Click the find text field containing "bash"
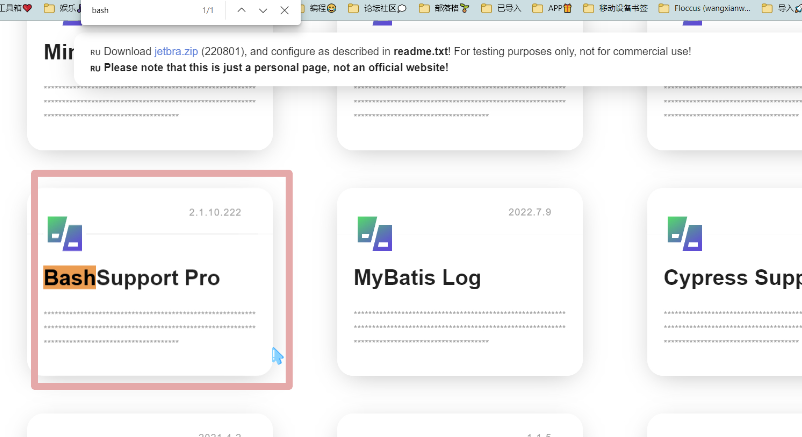The width and height of the screenshot is (802, 437). (x=140, y=10)
